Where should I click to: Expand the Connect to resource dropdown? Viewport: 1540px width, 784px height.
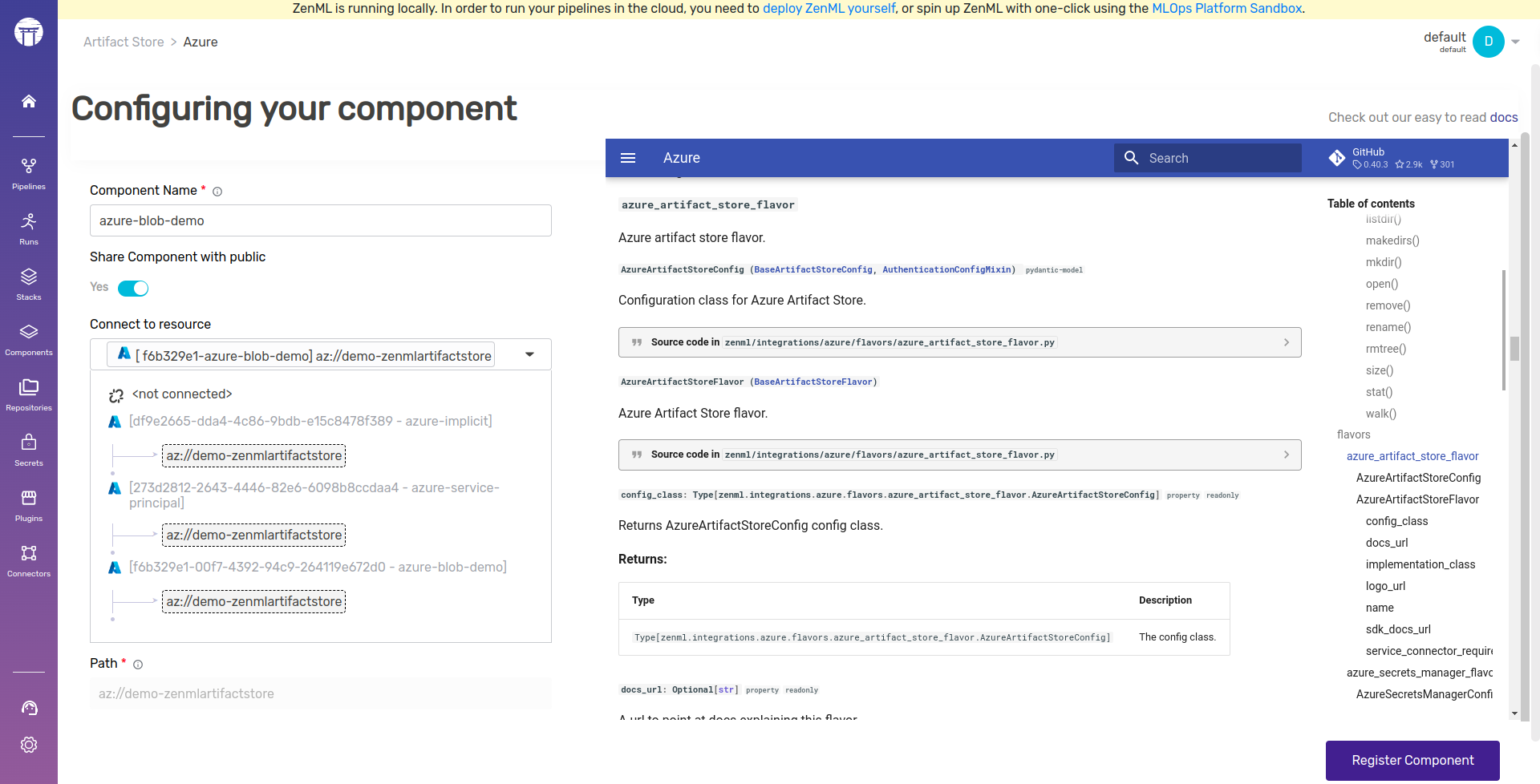529,354
